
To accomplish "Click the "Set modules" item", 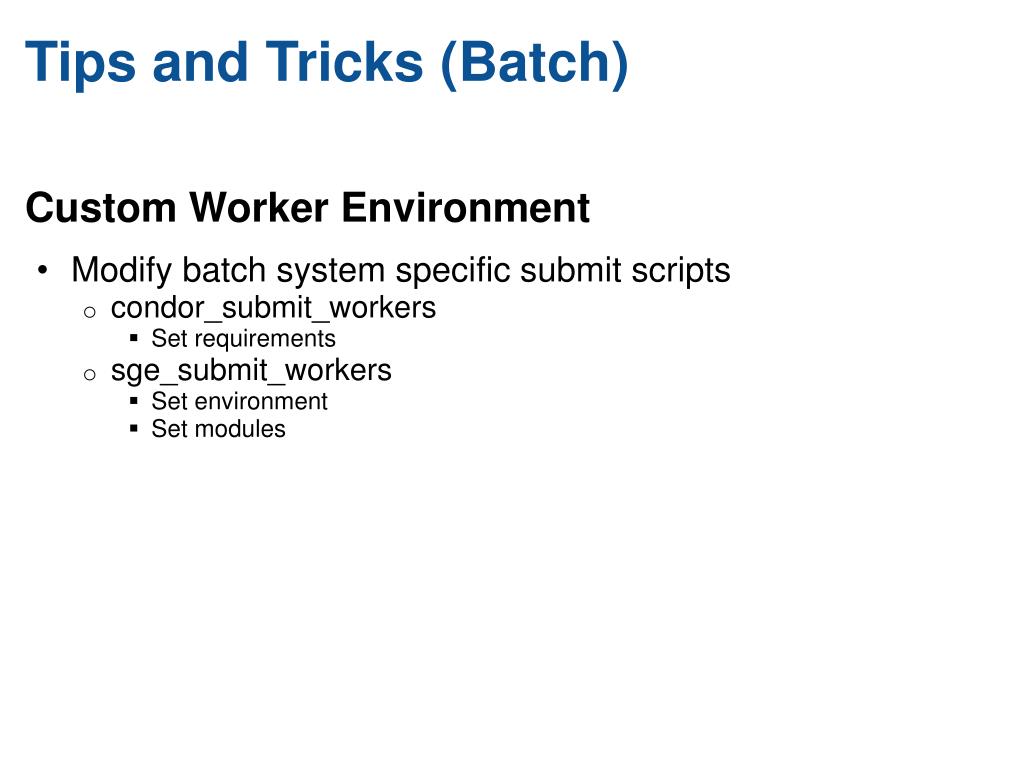I will coord(218,429).
